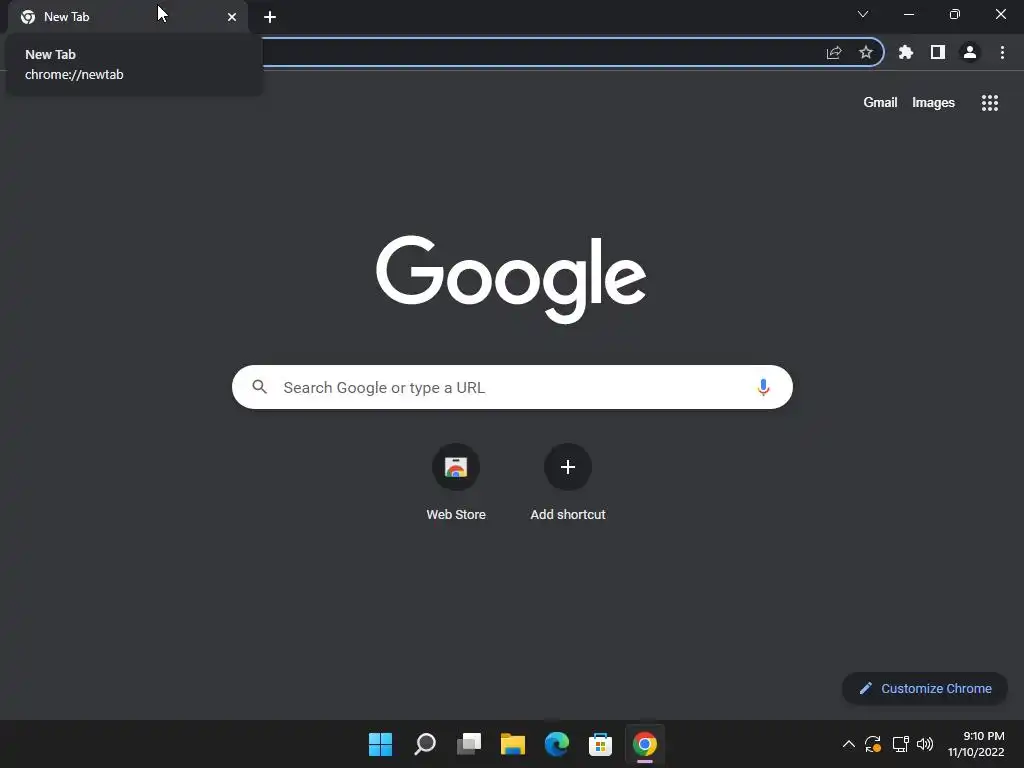1024x768 pixels.
Task: Click the Chrome taskbar icon
Action: [645, 744]
